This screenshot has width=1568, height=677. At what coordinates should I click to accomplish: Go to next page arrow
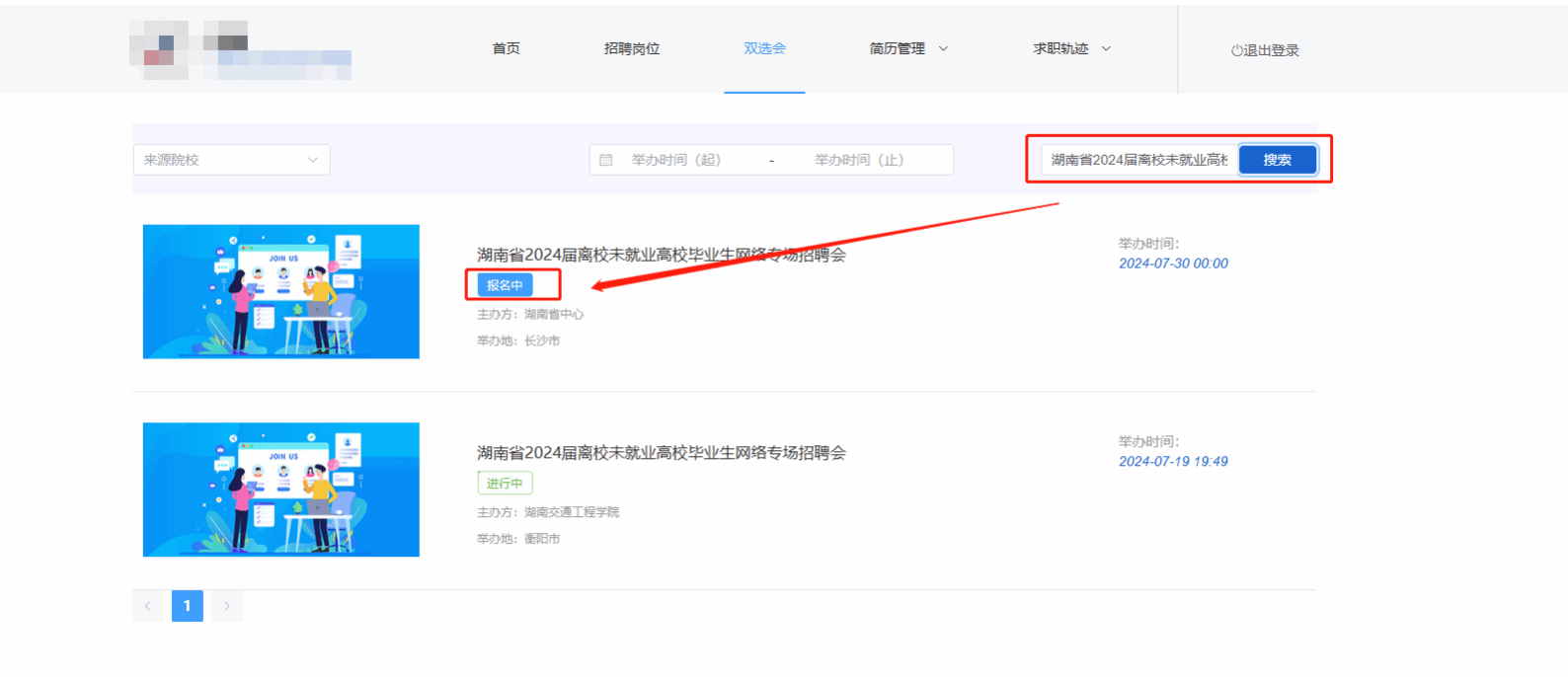pos(226,606)
